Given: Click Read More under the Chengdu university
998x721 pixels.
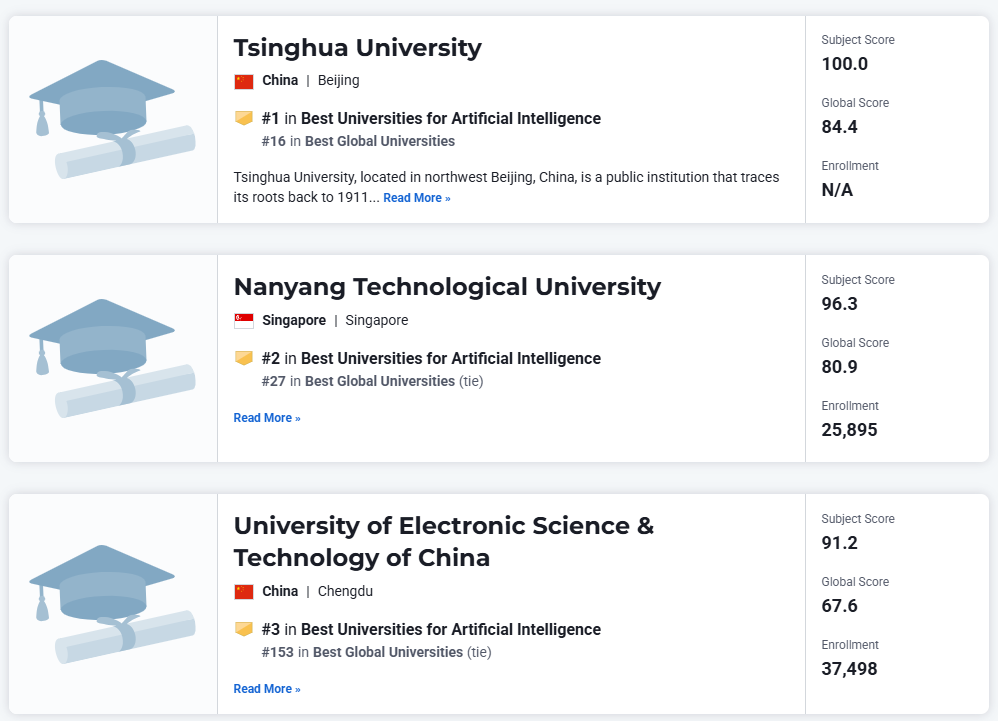Looking at the screenshot, I should (x=267, y=689).
